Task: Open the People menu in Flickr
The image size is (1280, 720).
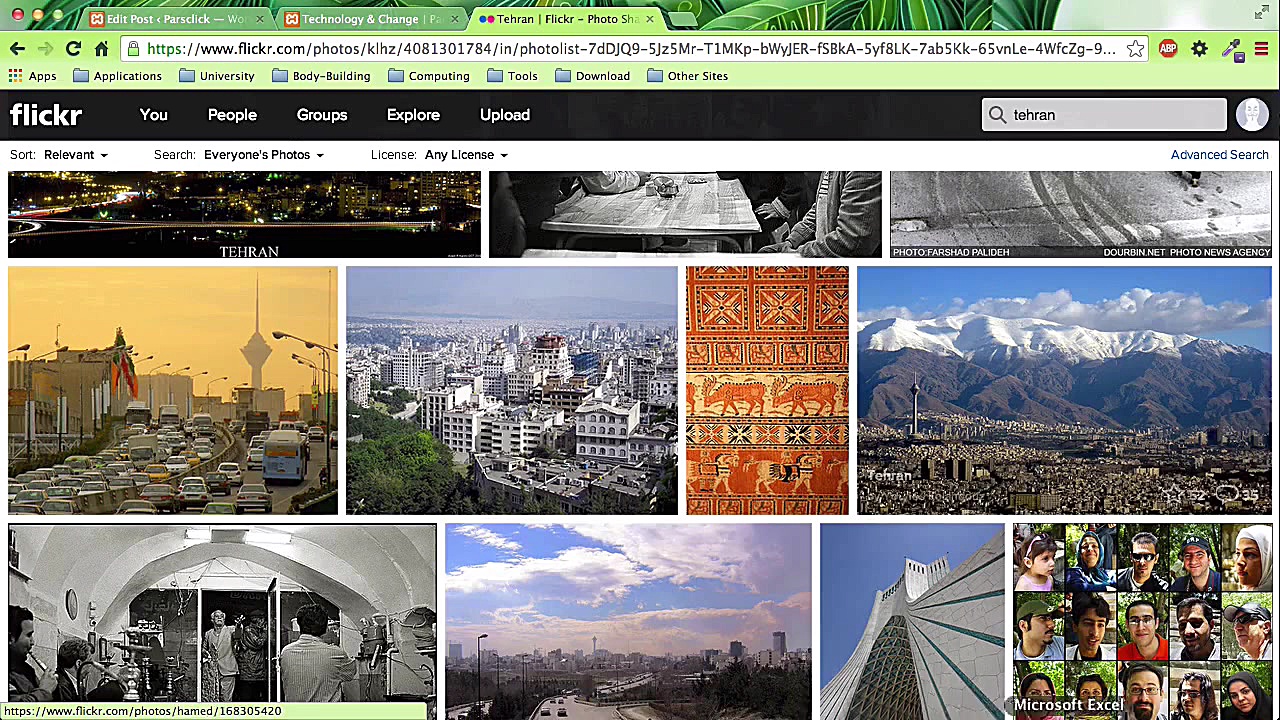Action: click(232, 115)
